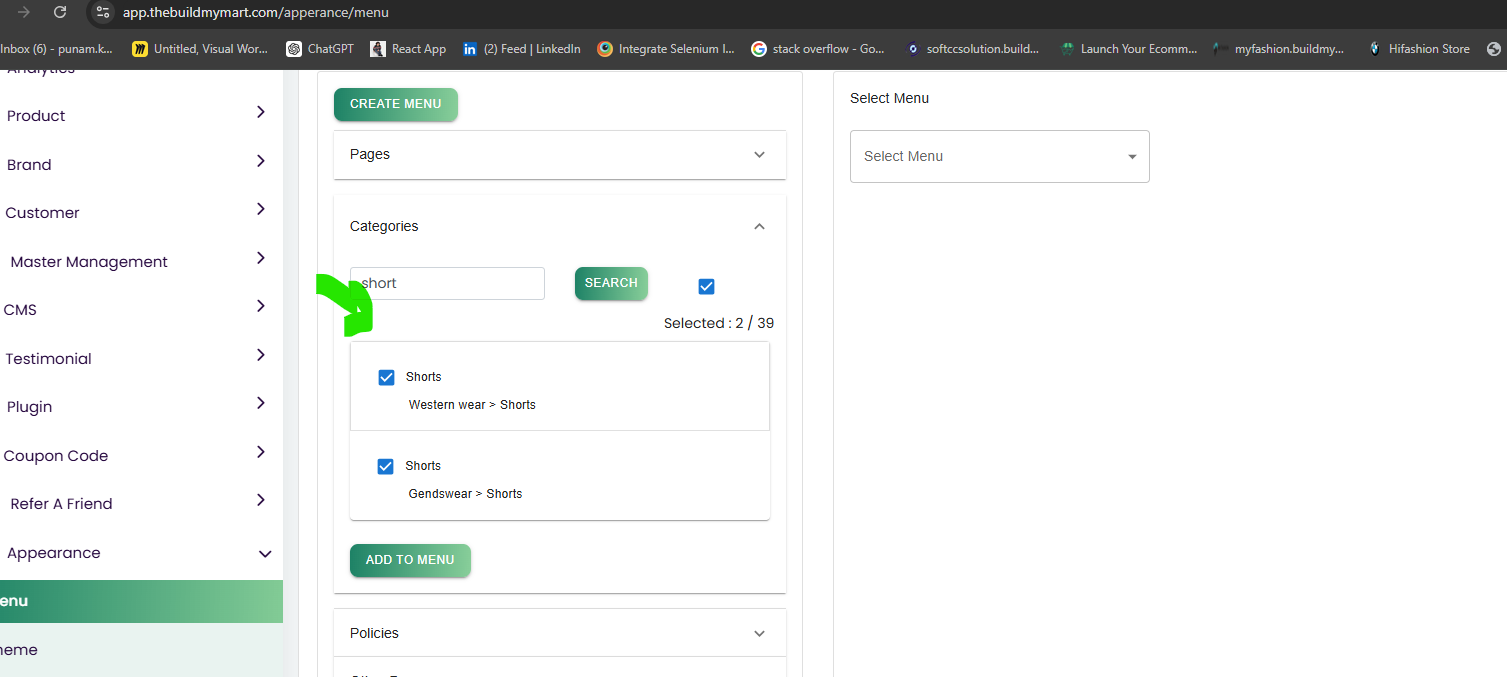Click the Western wear > Shorts path
The height and width of the screenshot is (677, 1507).
[472, 405]
